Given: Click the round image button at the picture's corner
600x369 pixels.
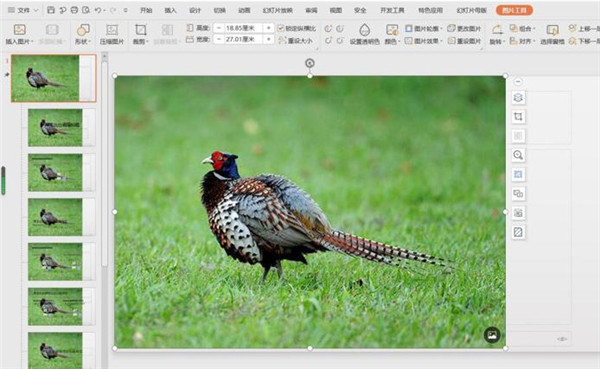Looking at the screenshot, I should click(492, 335).
